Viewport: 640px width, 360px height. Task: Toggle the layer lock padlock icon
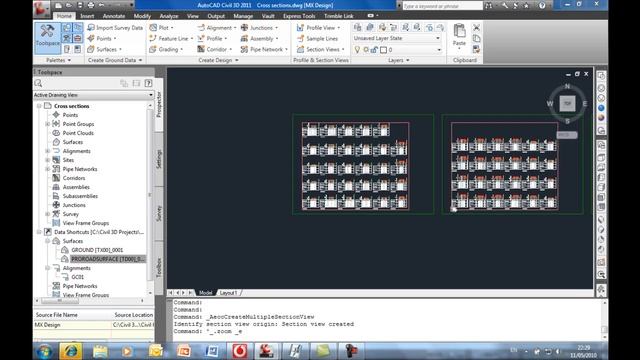click(374, 49)
